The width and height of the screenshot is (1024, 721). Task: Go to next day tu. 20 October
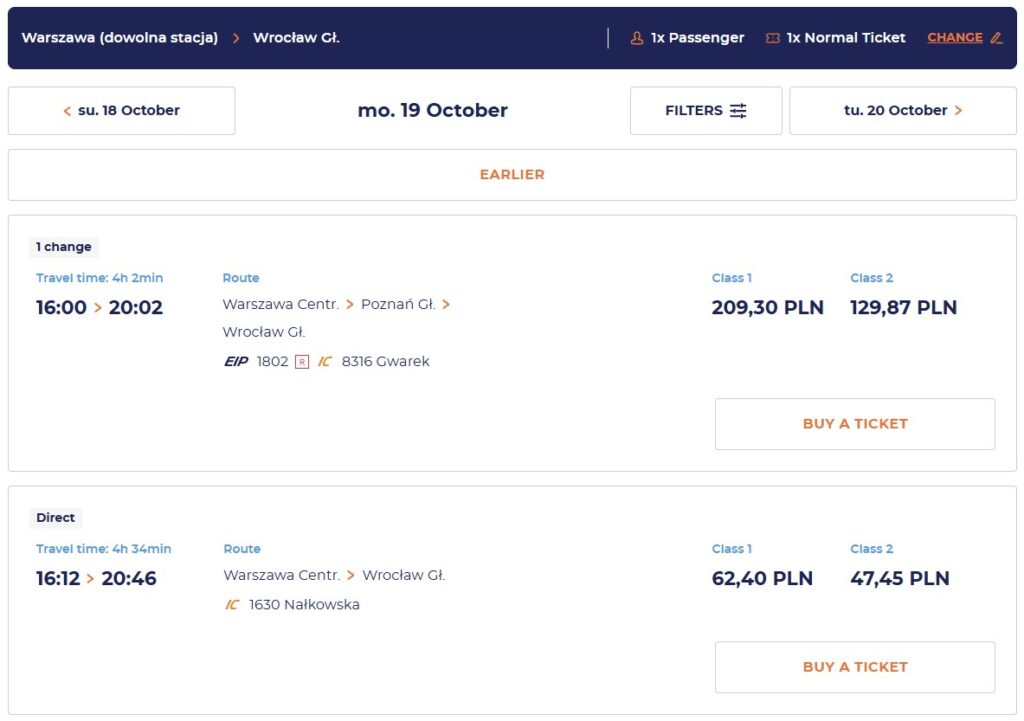pyautogui.click(x=903, y=111)
